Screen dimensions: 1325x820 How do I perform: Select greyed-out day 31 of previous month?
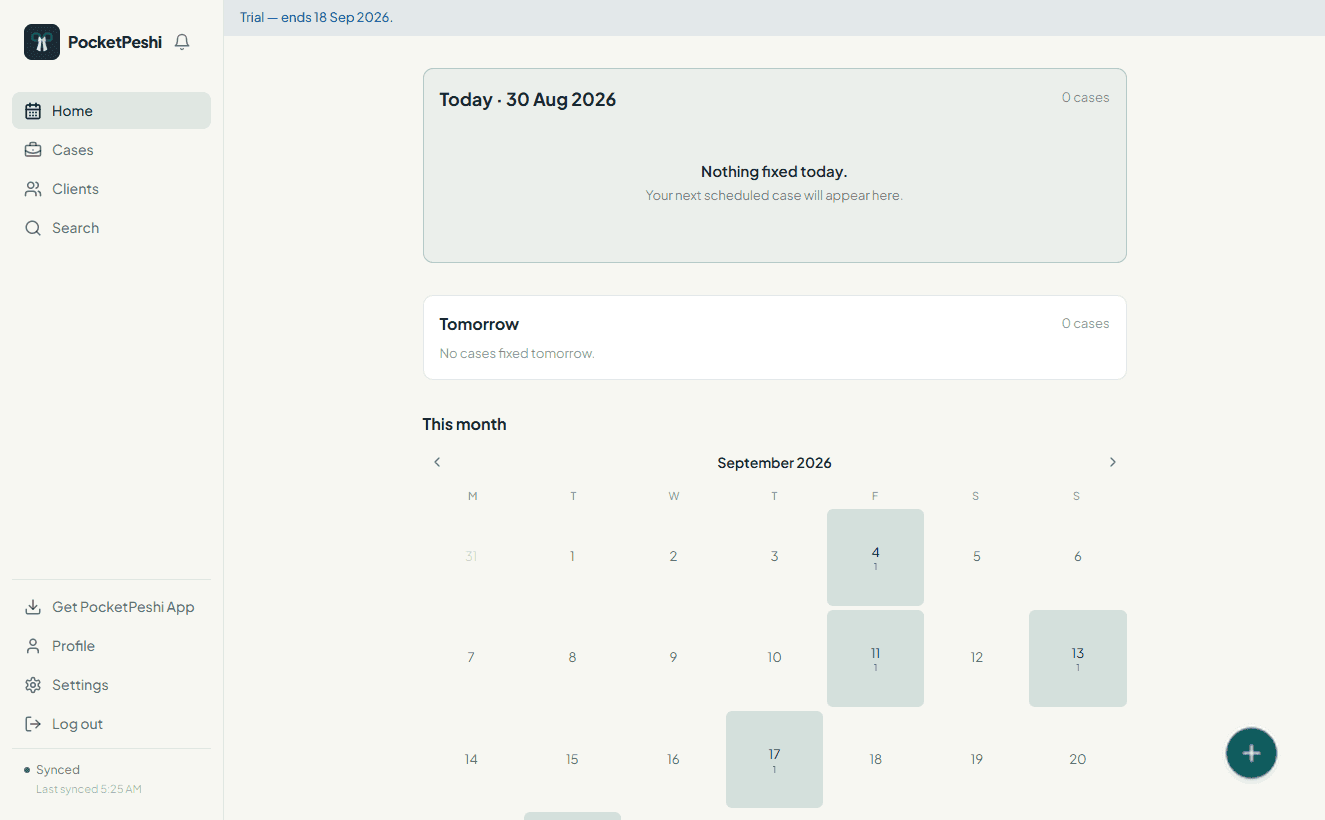(471, 557)
